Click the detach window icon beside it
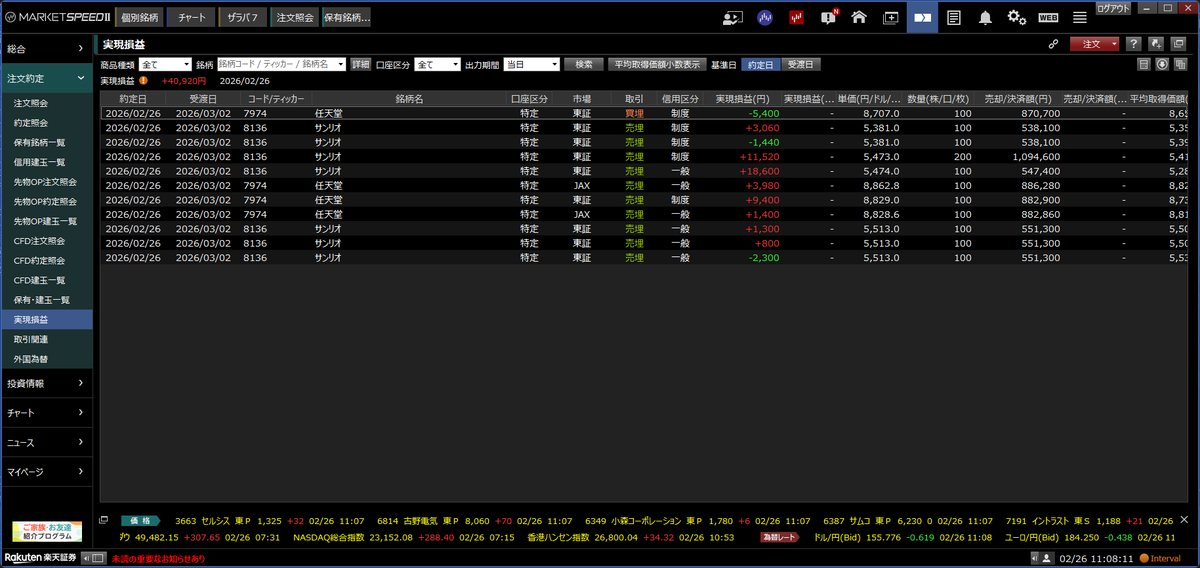 pos(1177,44)
